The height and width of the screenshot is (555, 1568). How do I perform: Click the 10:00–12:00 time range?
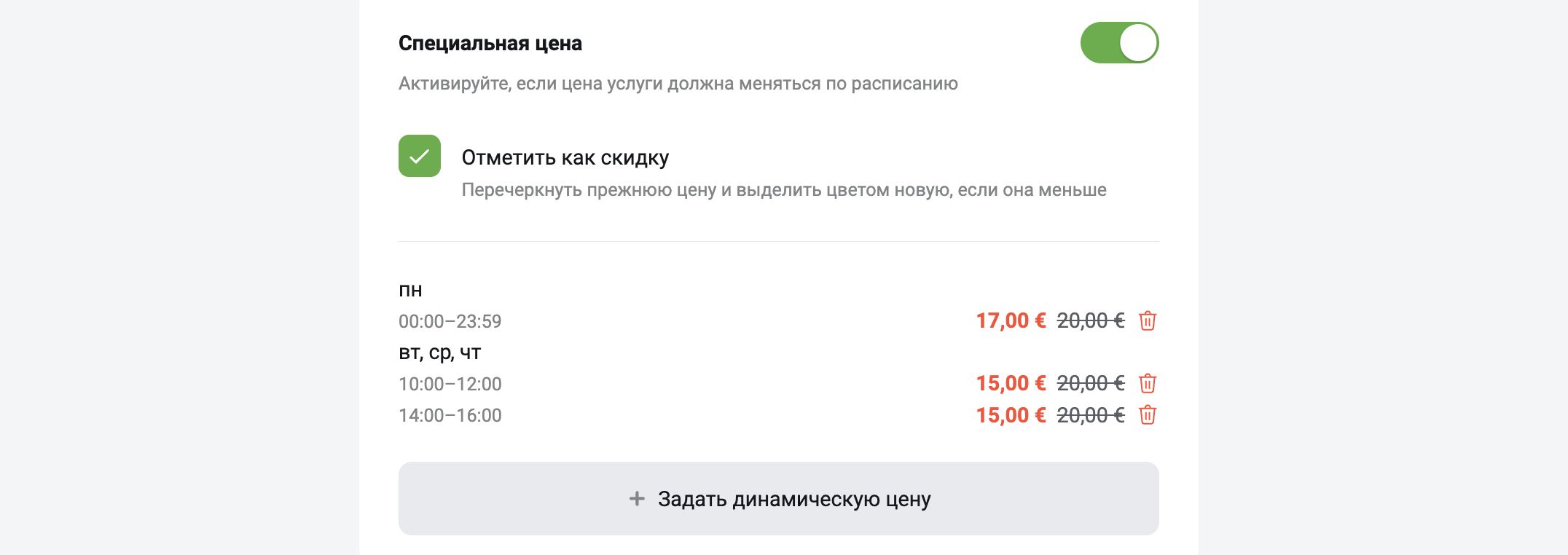(x=450, y=384)
